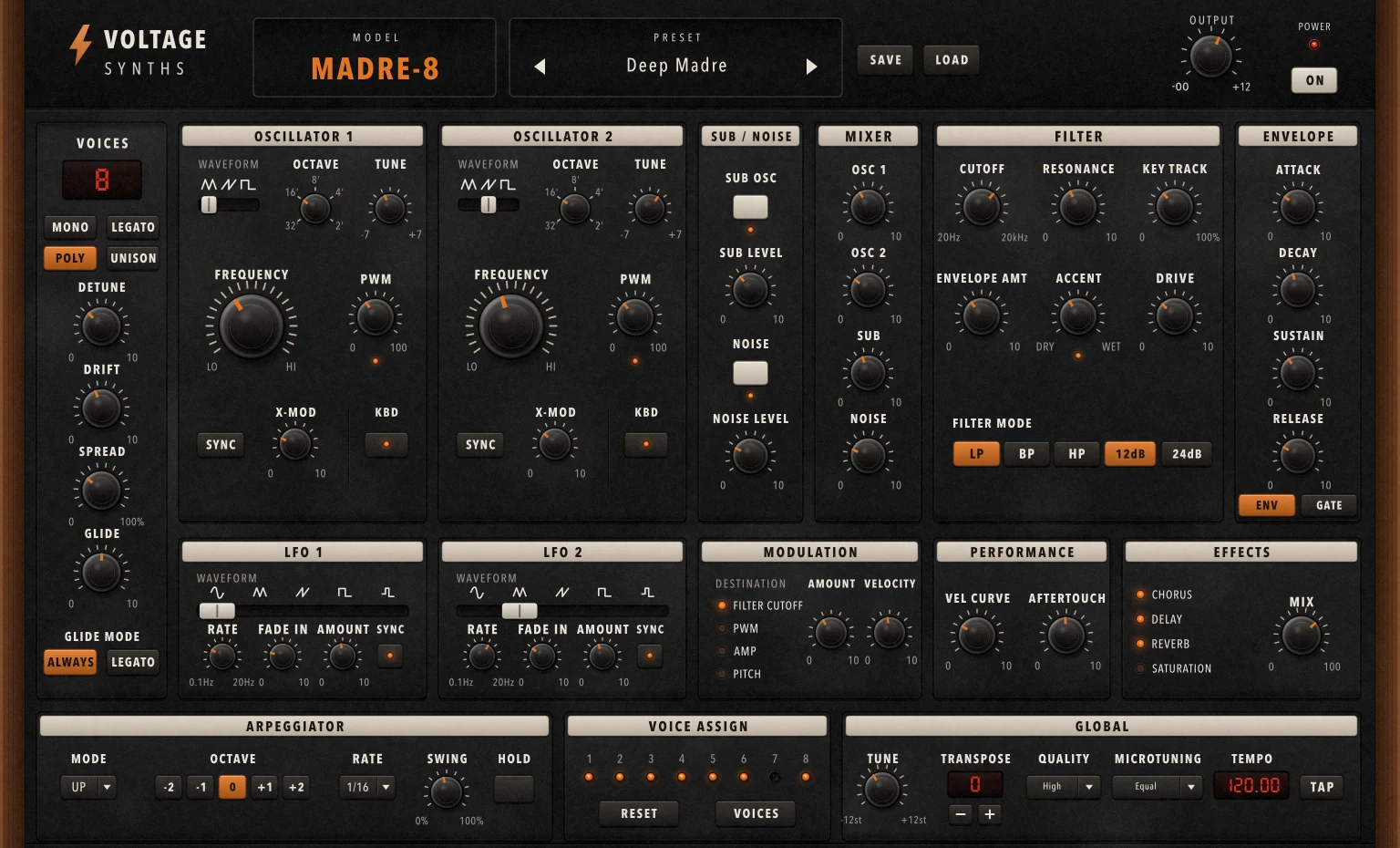The image size is (1400, 848).
Task: Click Voice Assign Reset button
Action: pyautogui.click(x=639, y=813)
